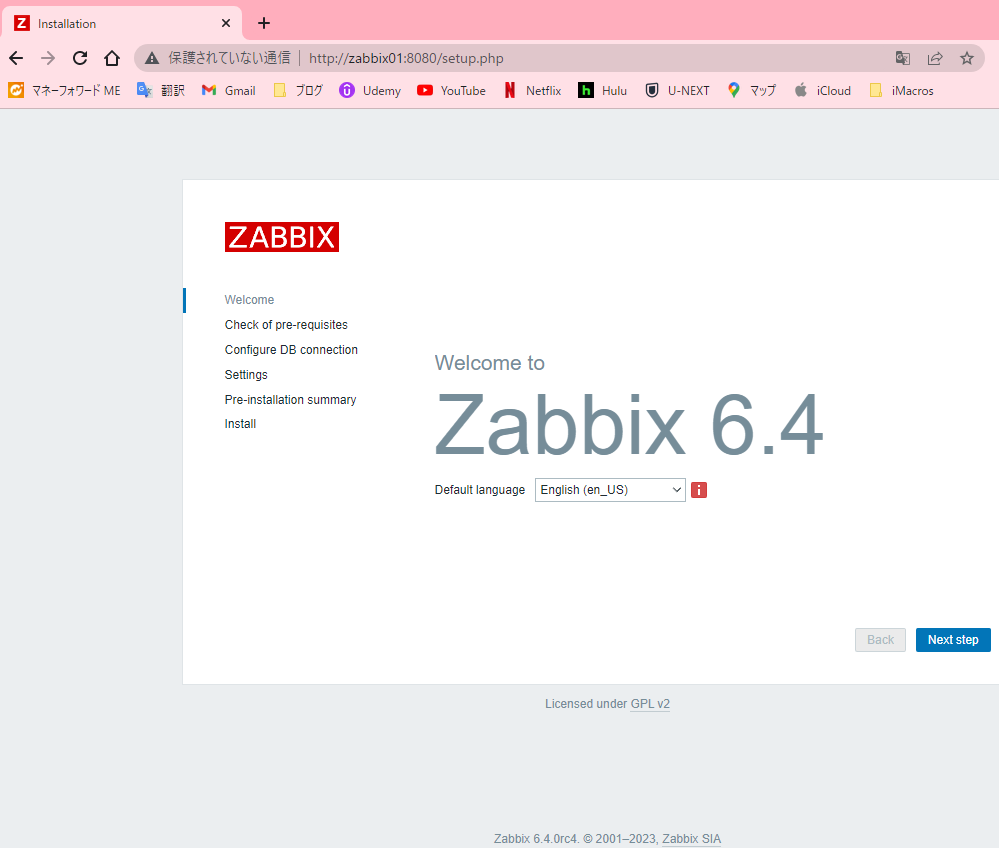
Task: Click the Zabbix logo
Action: tap(281, 237)
